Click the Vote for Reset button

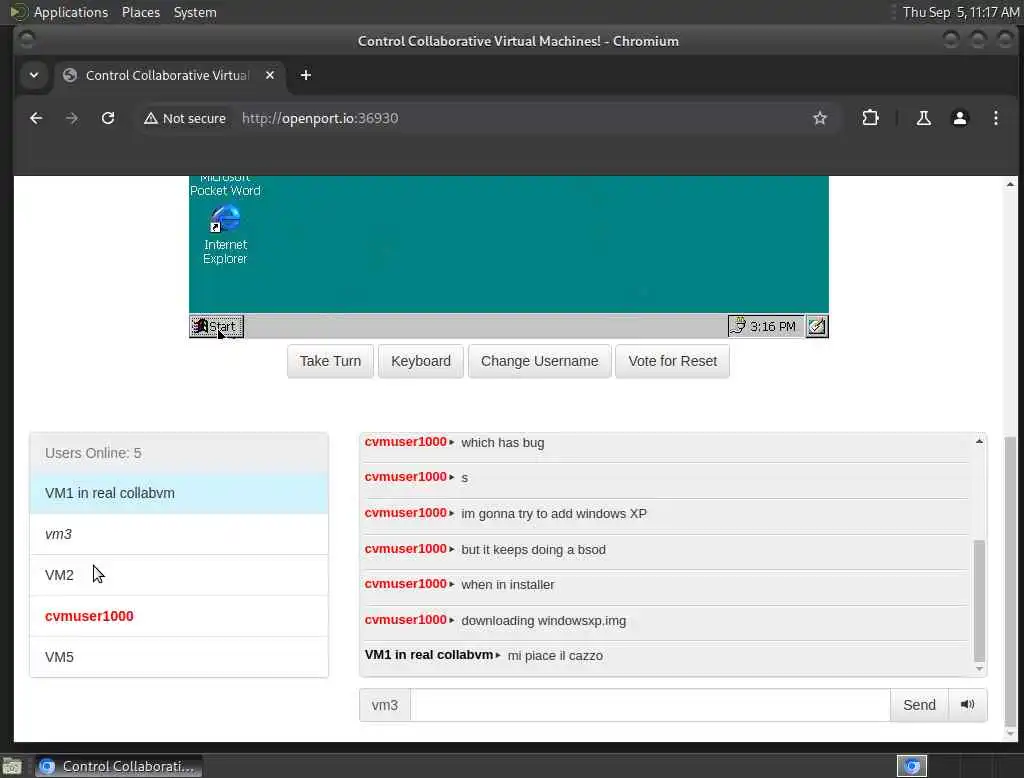pyautogui.click(x=672, y=361)
